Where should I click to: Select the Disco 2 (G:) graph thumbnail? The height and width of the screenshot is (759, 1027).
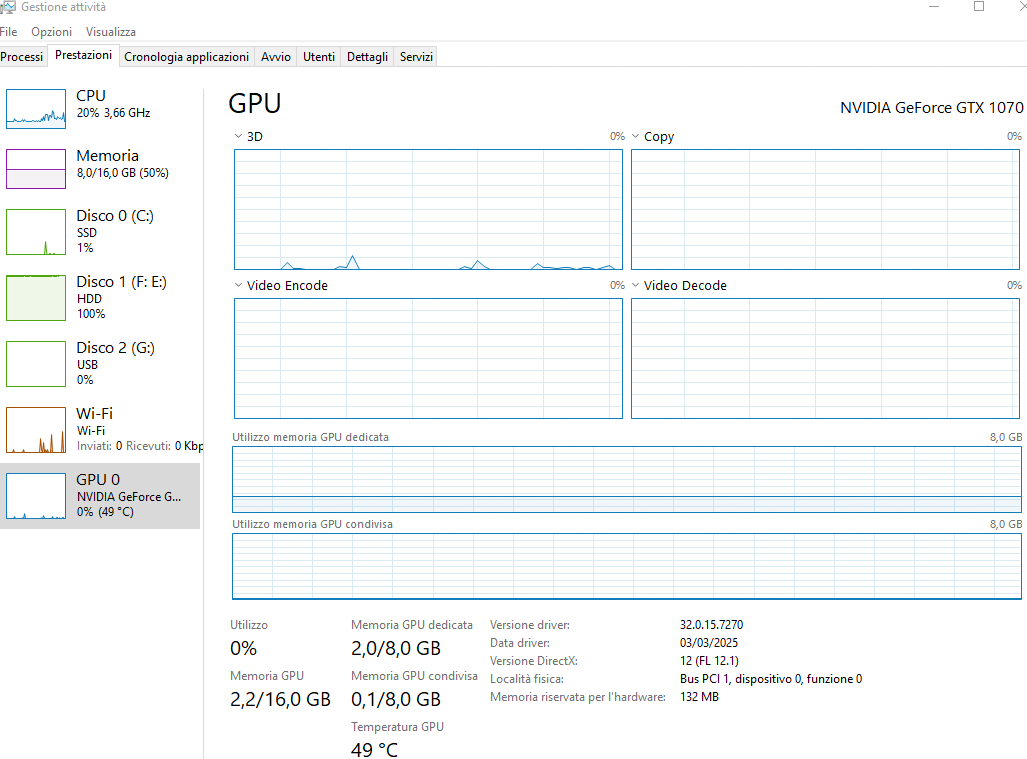pyautogui.click(x=36, y=364)
